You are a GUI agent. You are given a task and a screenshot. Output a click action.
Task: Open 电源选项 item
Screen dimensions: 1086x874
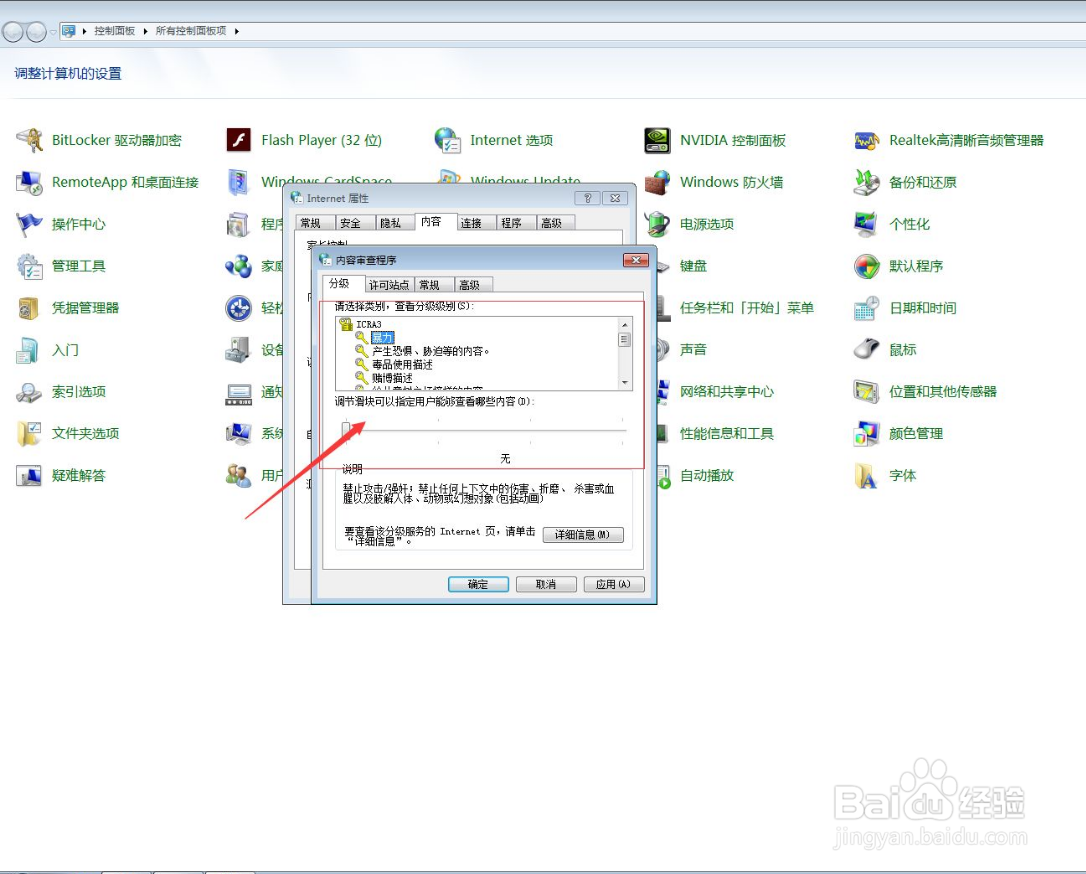click(689, 224)
